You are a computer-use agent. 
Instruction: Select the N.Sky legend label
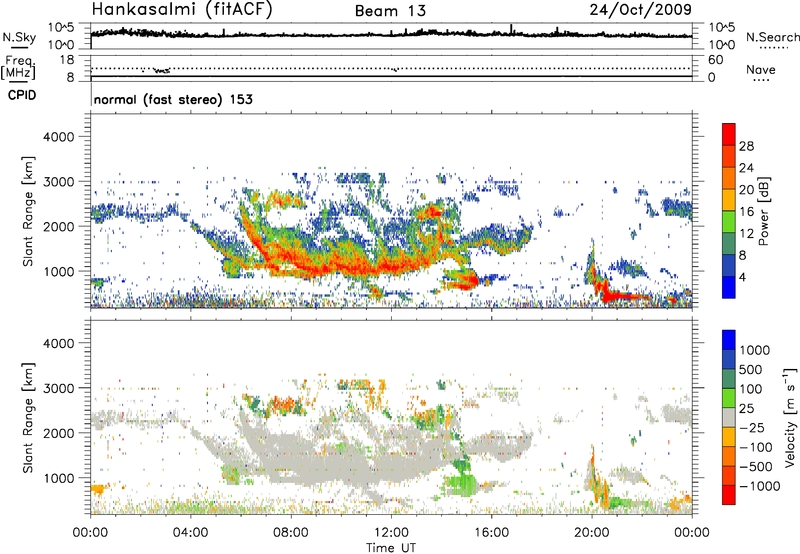19,37
